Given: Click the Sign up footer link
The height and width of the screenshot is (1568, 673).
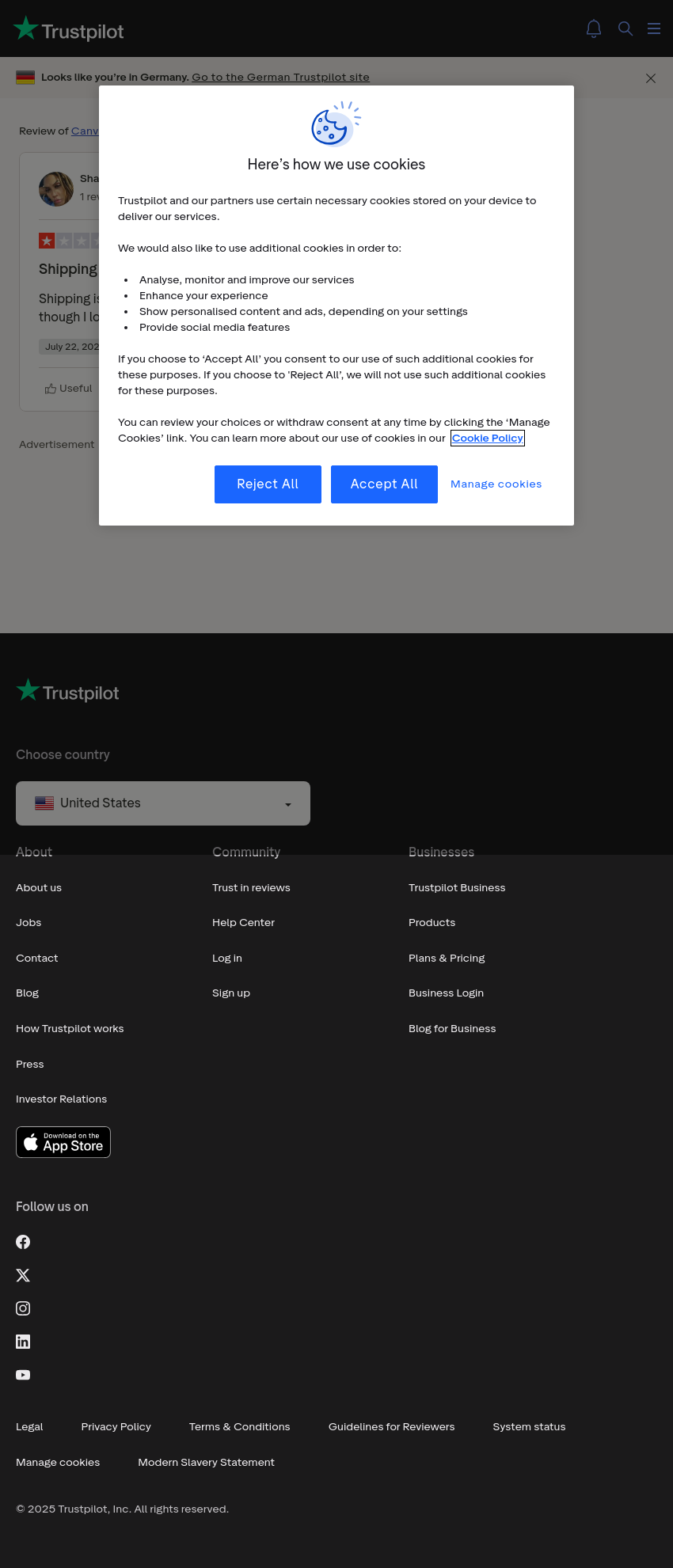Looking at the screenshot, I should click(231, 993).
